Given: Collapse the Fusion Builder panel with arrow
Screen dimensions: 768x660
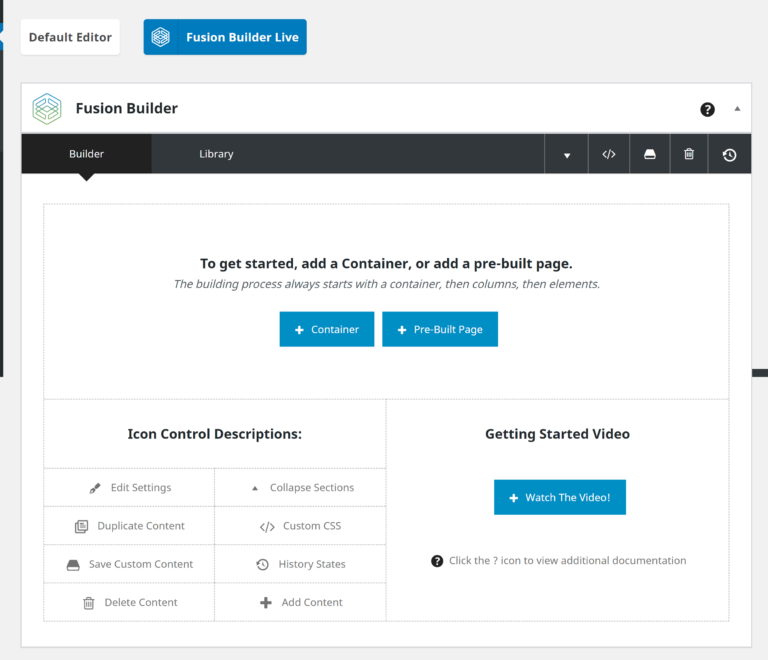Looking at the screenshot, I should [738, 108].
